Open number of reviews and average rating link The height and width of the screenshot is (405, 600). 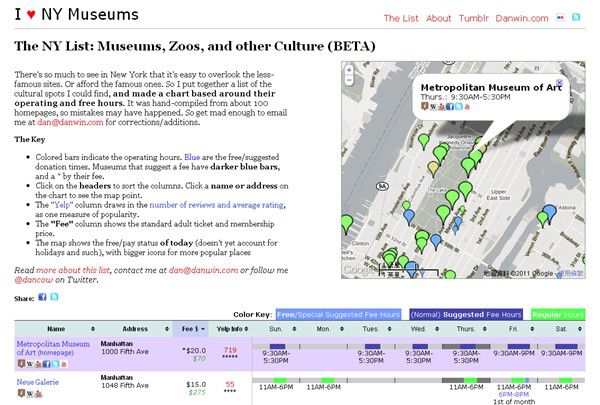[x=217, y=205]
